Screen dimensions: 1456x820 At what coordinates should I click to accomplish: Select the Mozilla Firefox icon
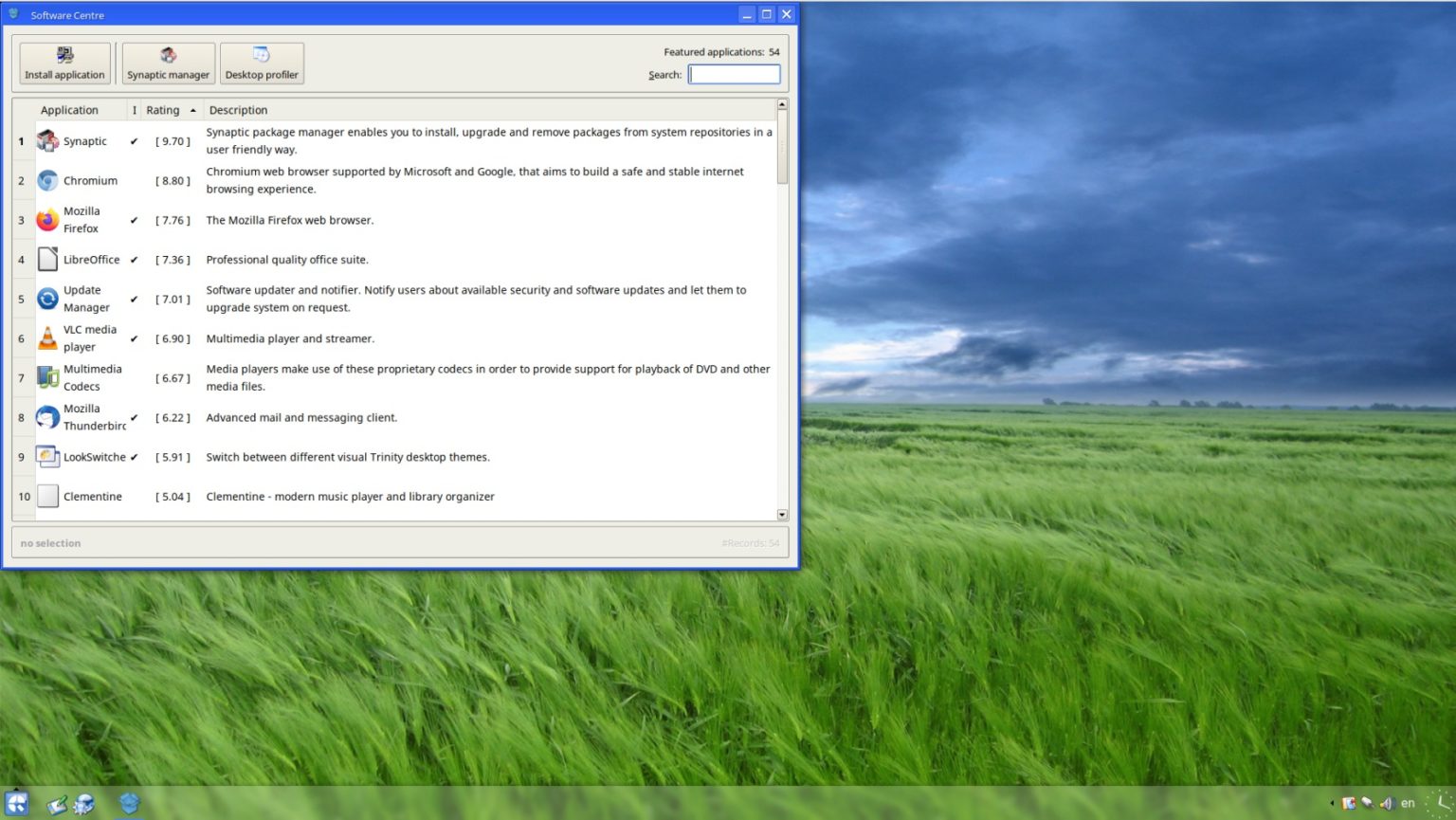(x=47, y=220)
